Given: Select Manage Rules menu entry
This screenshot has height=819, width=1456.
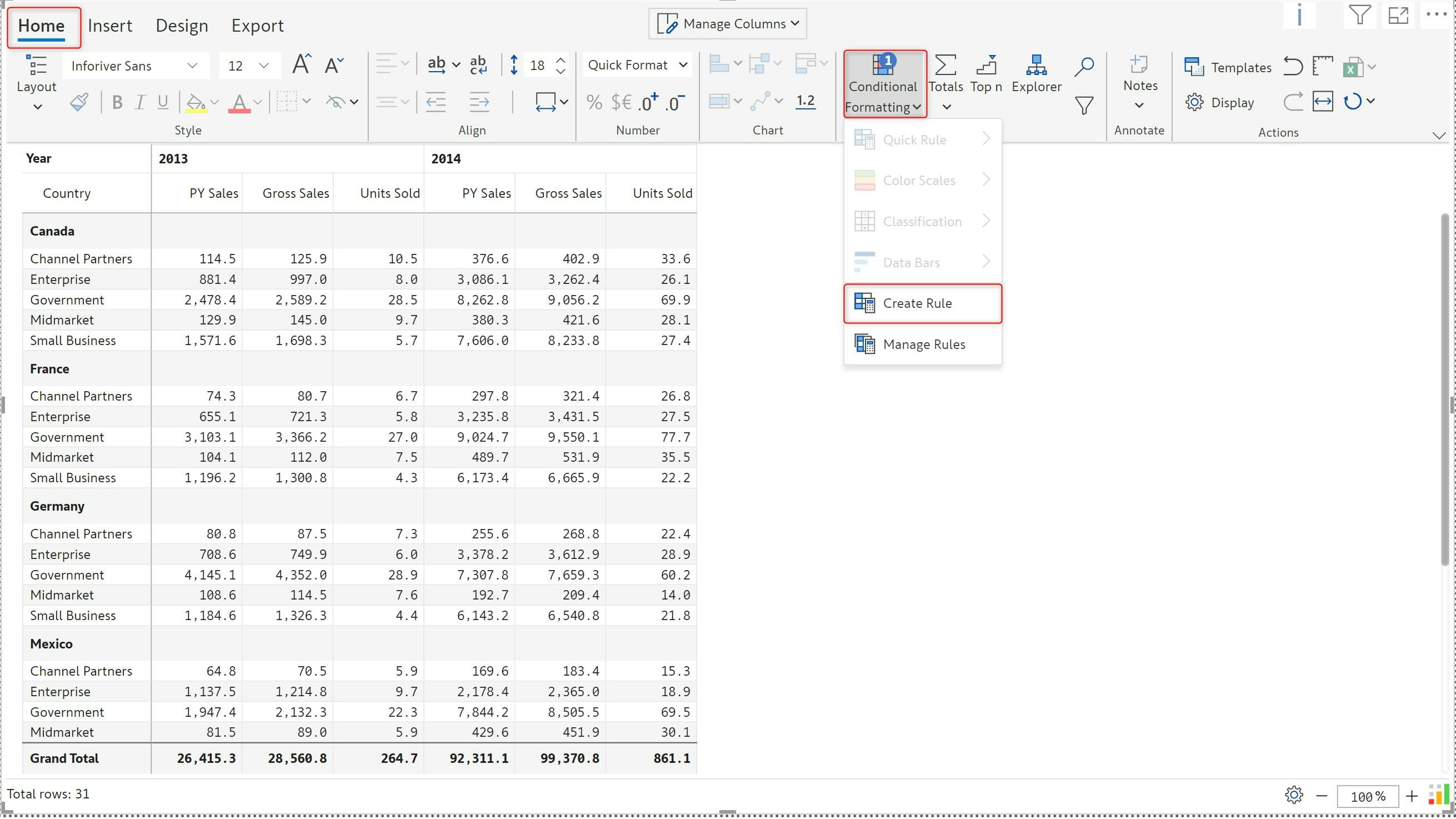Looking at the screenshot, I should [x=923, y=344].
